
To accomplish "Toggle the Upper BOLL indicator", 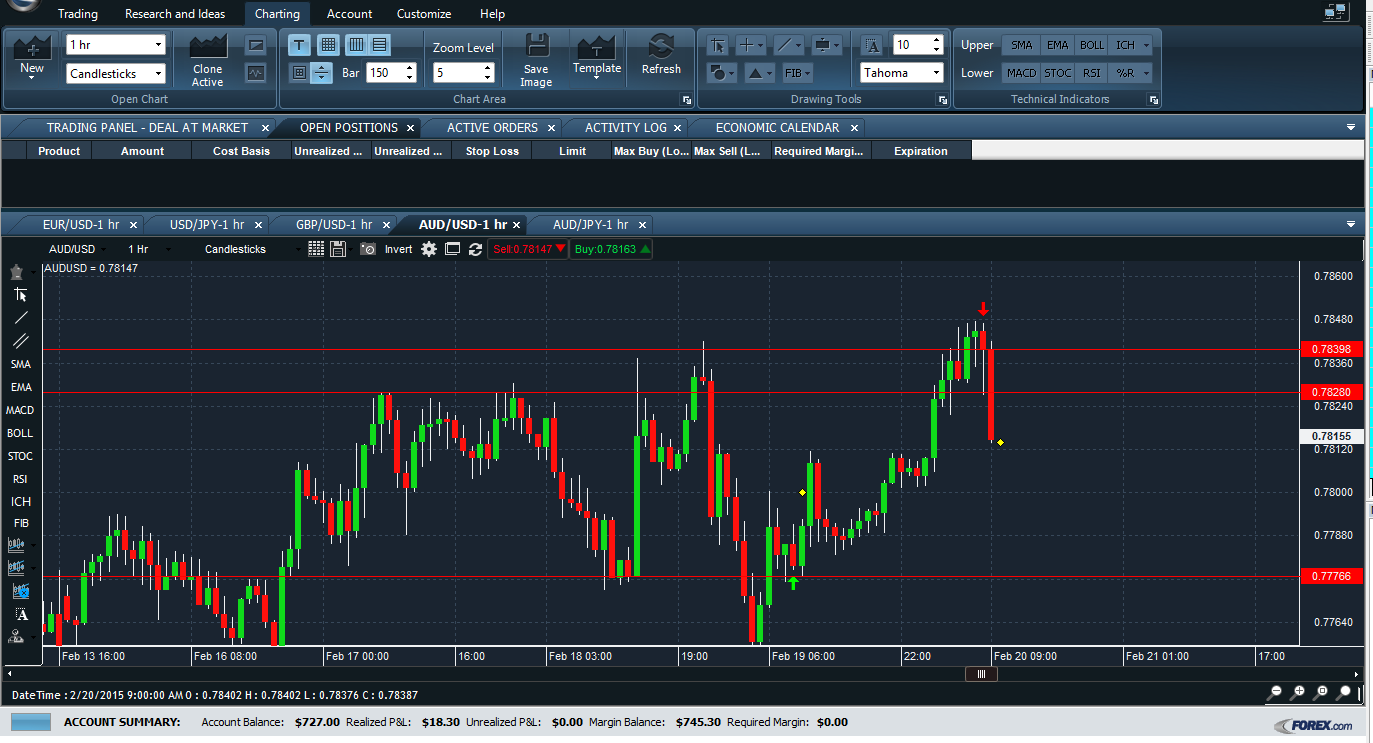I will (1092, 45).
